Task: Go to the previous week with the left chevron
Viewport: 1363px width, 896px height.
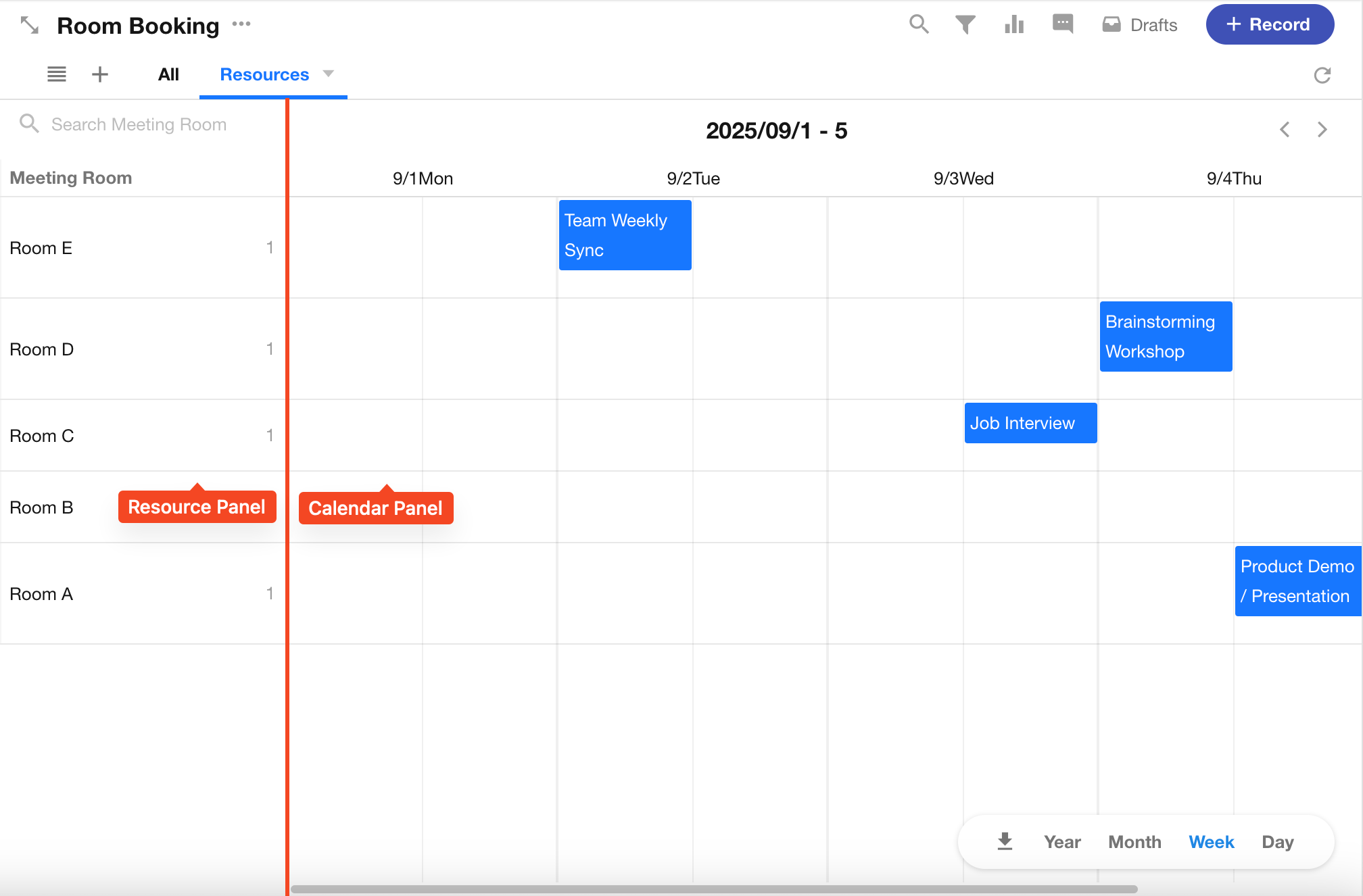Action: coord(1285,130)
